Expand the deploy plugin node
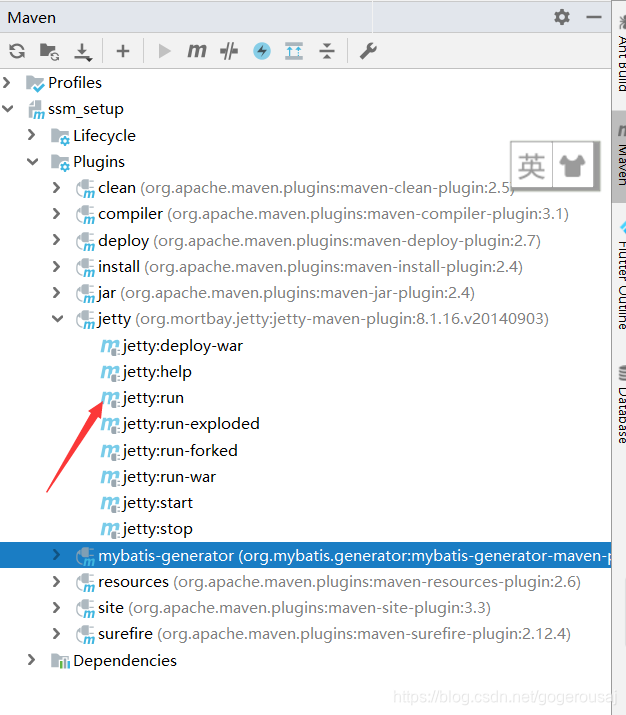Viewport: 626px width, 715px height. (57, 240)
